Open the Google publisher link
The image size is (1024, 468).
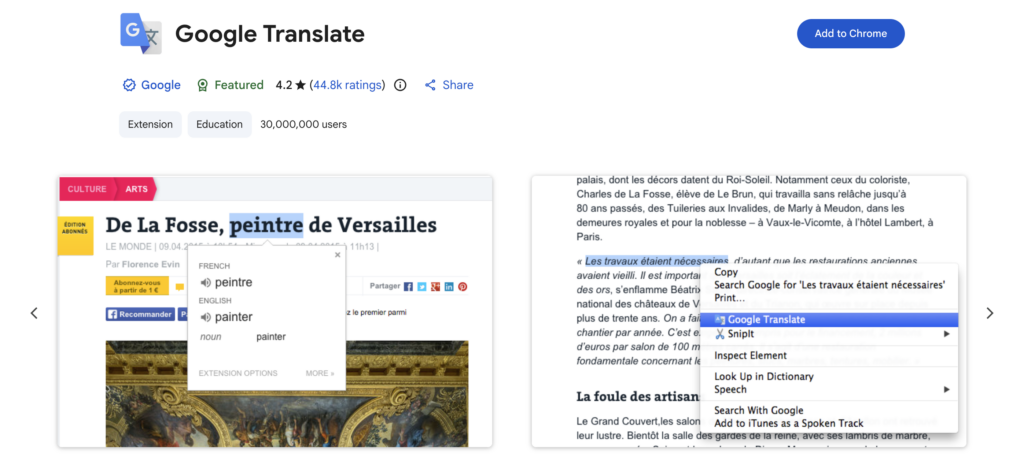click(x=161, y=85)
